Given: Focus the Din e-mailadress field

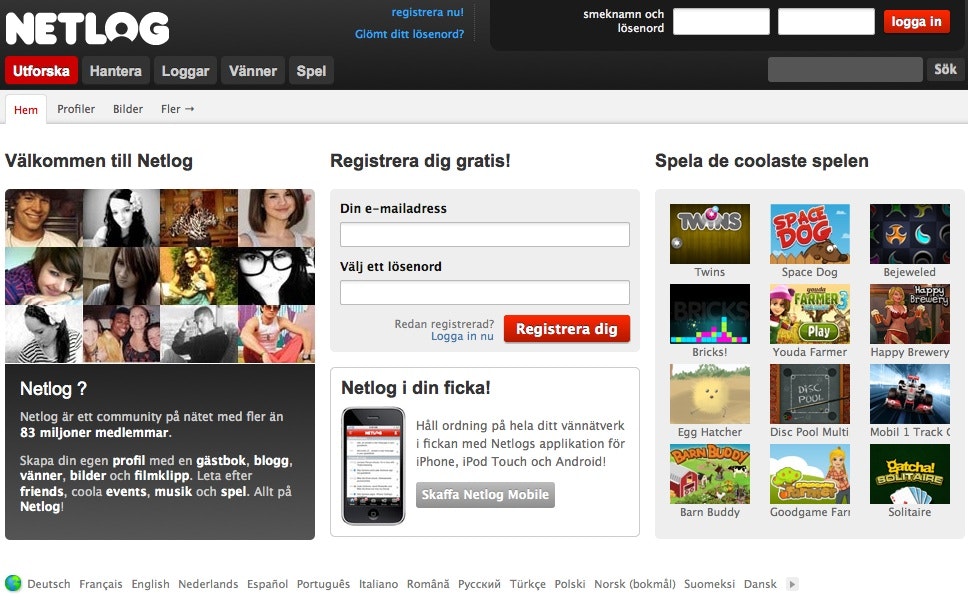Looking at the screenshot, I should [485, 235].
